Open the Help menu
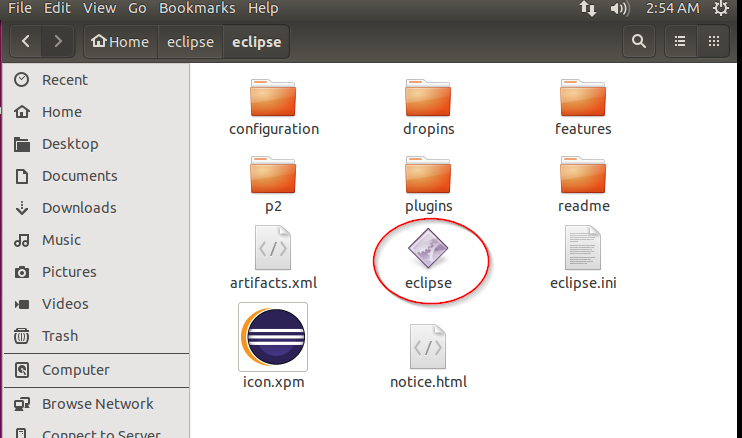742x438 pixels. click(x=263, y=8)
